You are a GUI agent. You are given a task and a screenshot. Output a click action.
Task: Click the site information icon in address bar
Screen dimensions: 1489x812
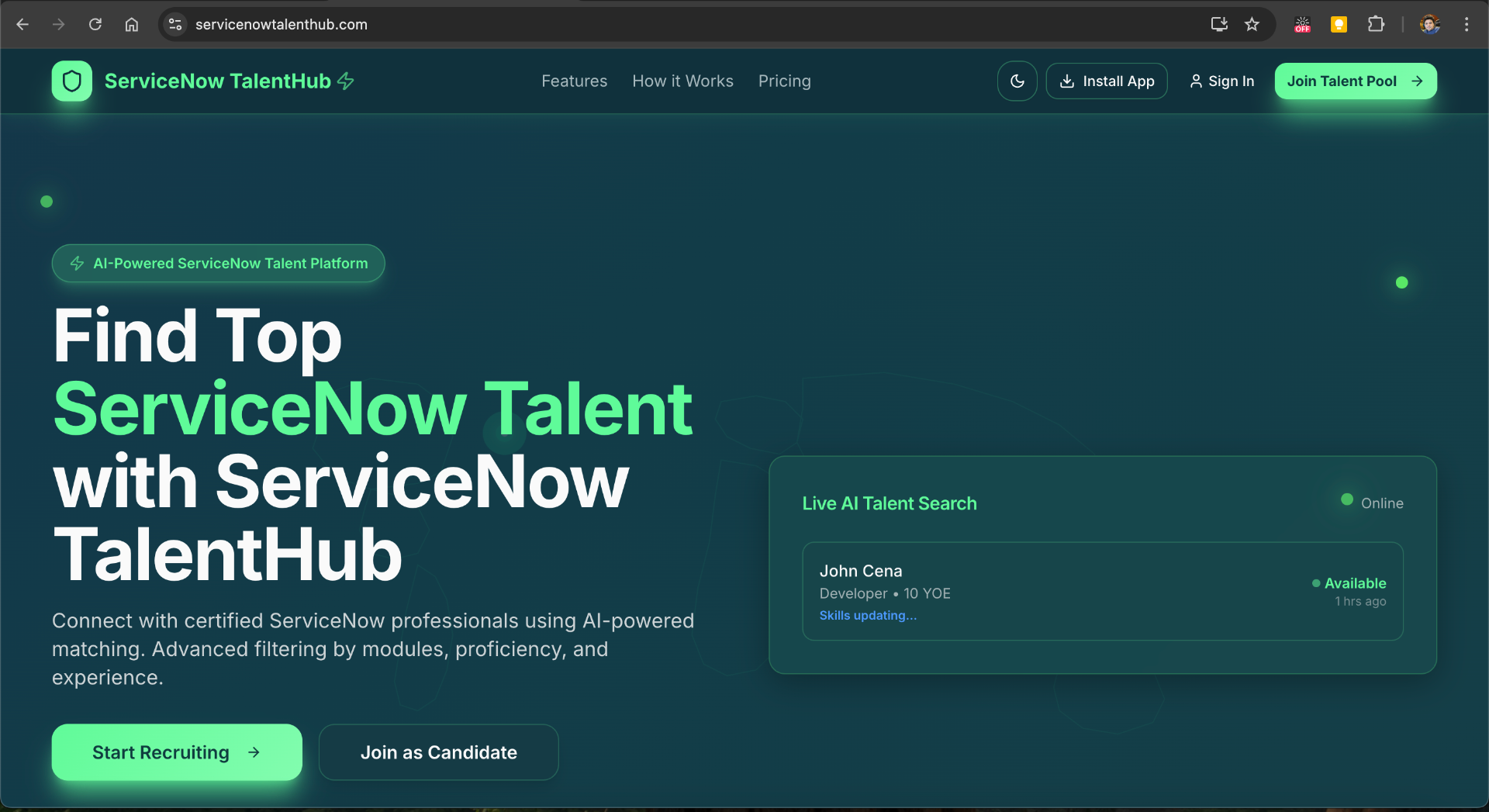(176, 25)
